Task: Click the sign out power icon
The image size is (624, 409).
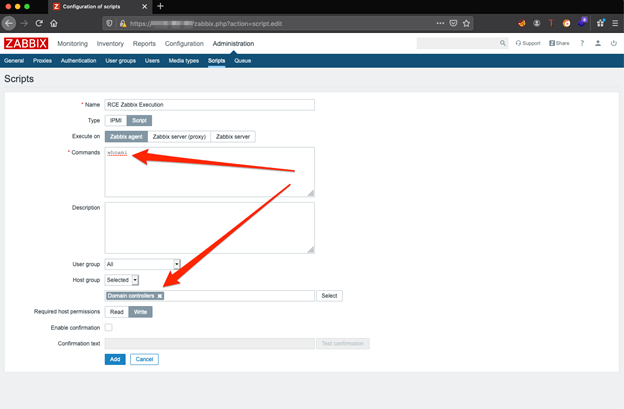Action: click(614, 43)
